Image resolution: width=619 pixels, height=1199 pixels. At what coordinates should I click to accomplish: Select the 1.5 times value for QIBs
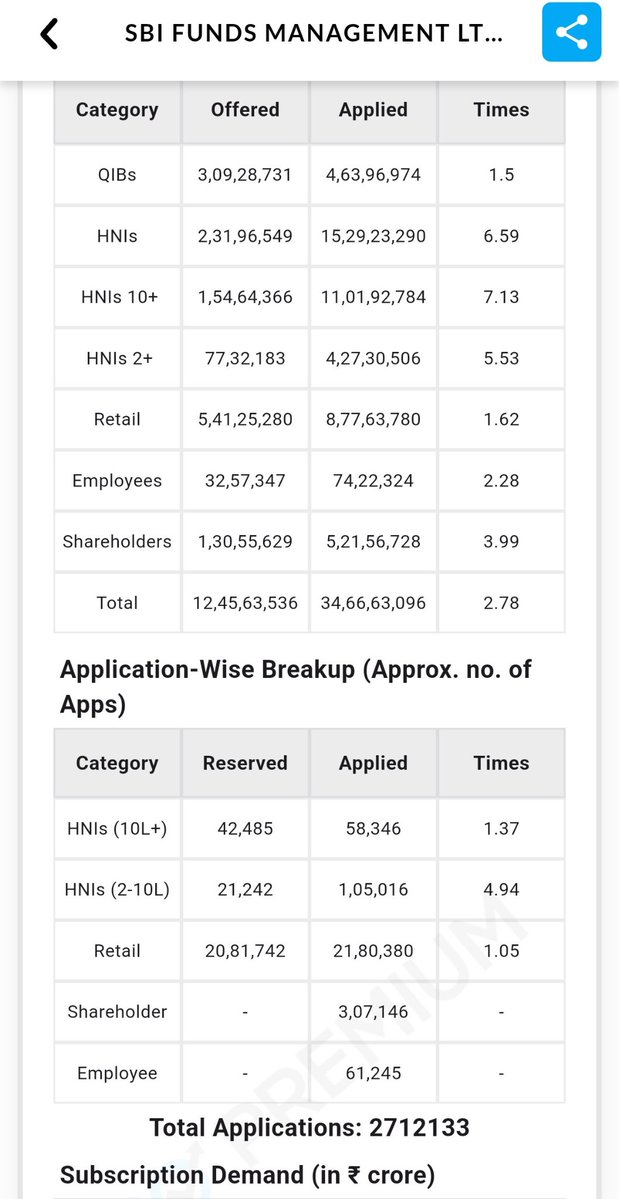[x=501, y=174]
